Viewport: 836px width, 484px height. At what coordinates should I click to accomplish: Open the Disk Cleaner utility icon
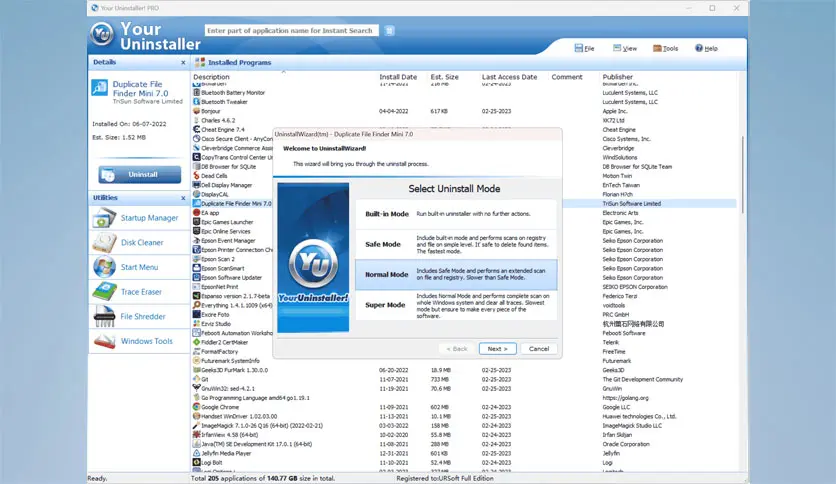pos(104,243)
